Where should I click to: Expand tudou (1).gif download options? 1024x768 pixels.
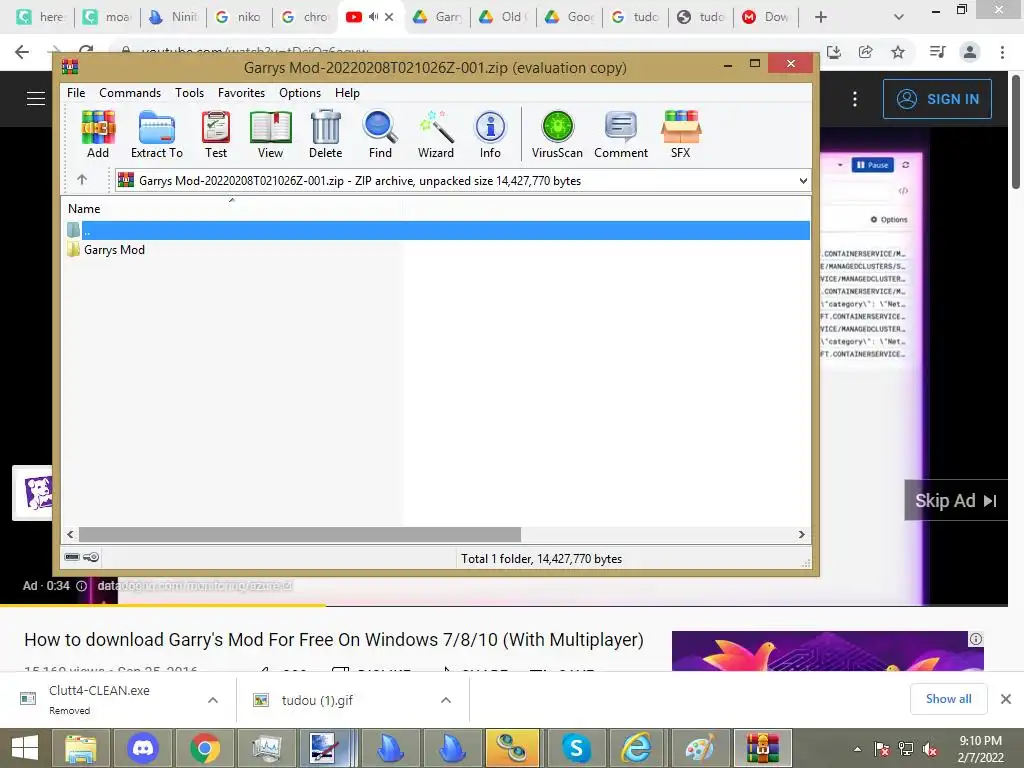pos(446,700)
